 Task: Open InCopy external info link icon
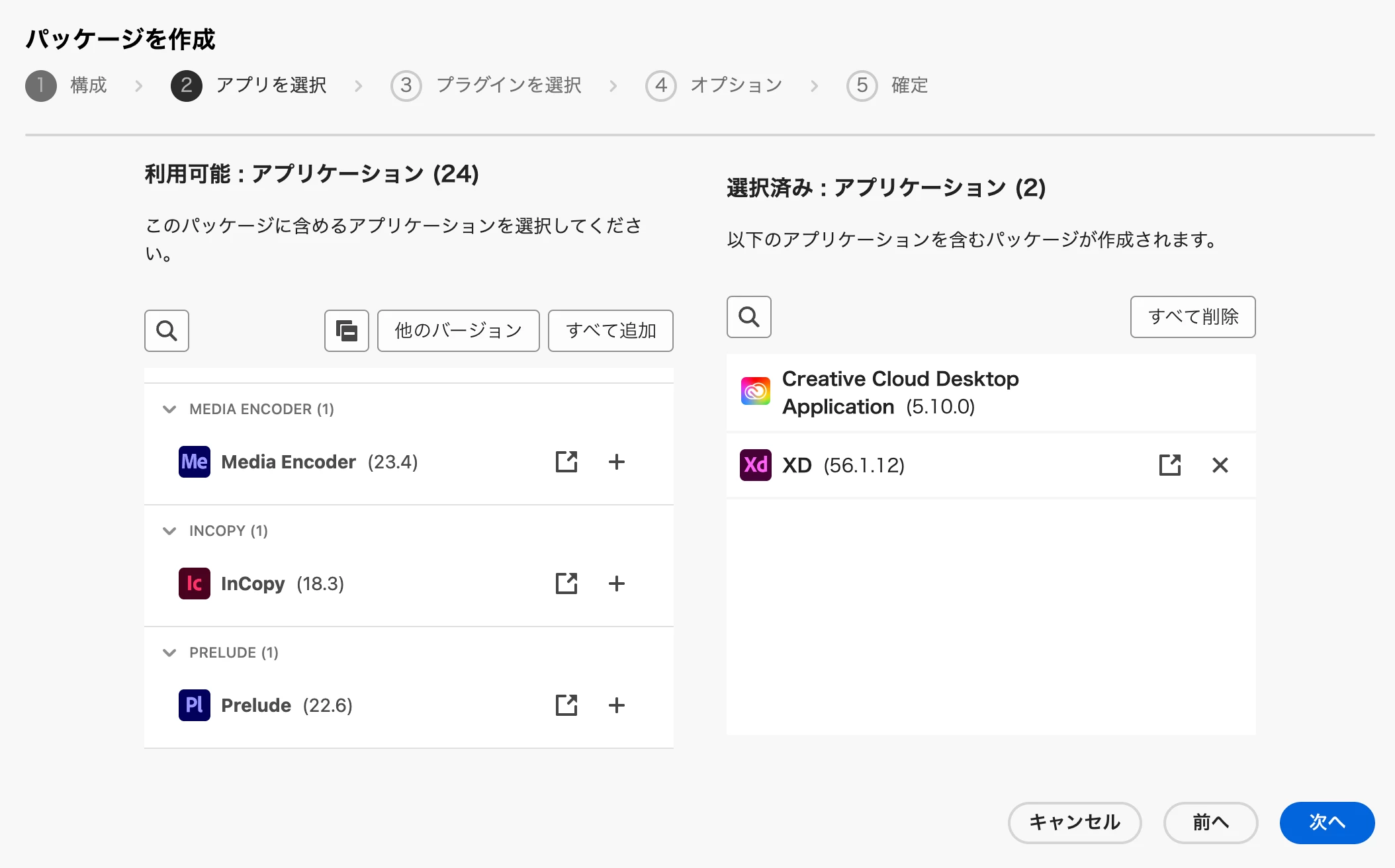click(x=566, y=584)
